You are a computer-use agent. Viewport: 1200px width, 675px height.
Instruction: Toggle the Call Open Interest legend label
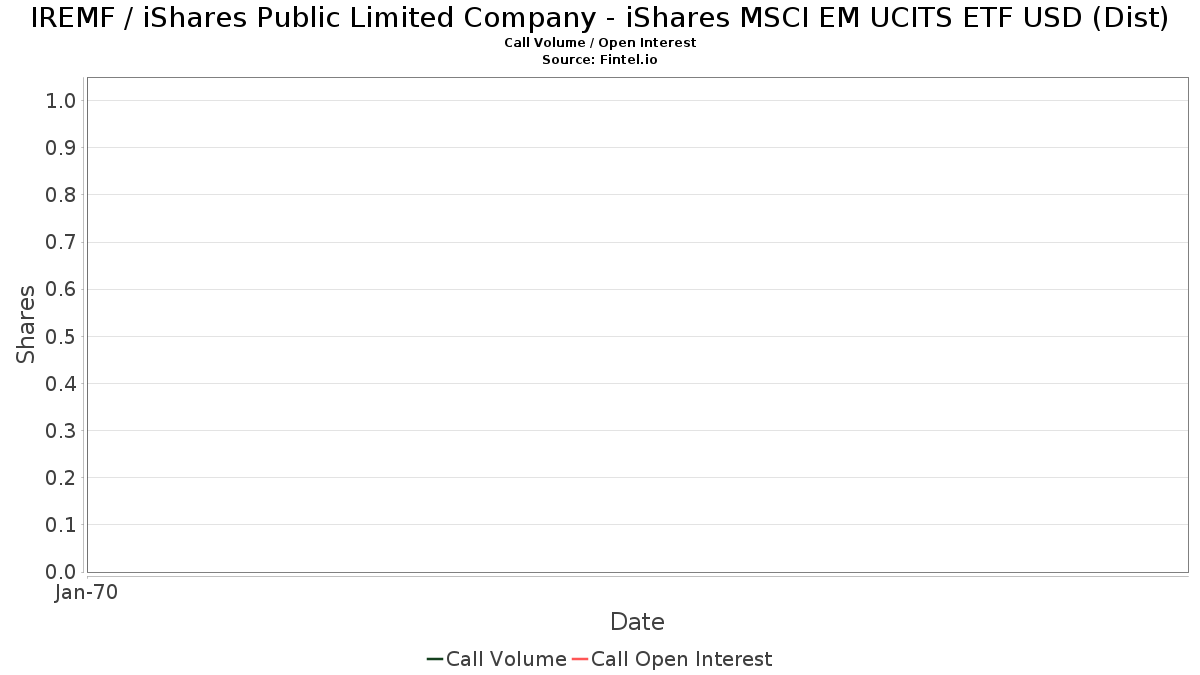(681, 659)
